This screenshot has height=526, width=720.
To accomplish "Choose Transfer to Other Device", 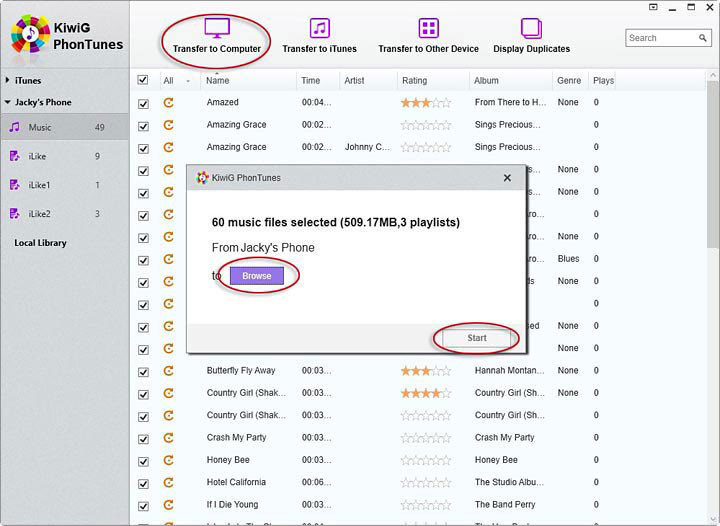I will coord(428,36).
